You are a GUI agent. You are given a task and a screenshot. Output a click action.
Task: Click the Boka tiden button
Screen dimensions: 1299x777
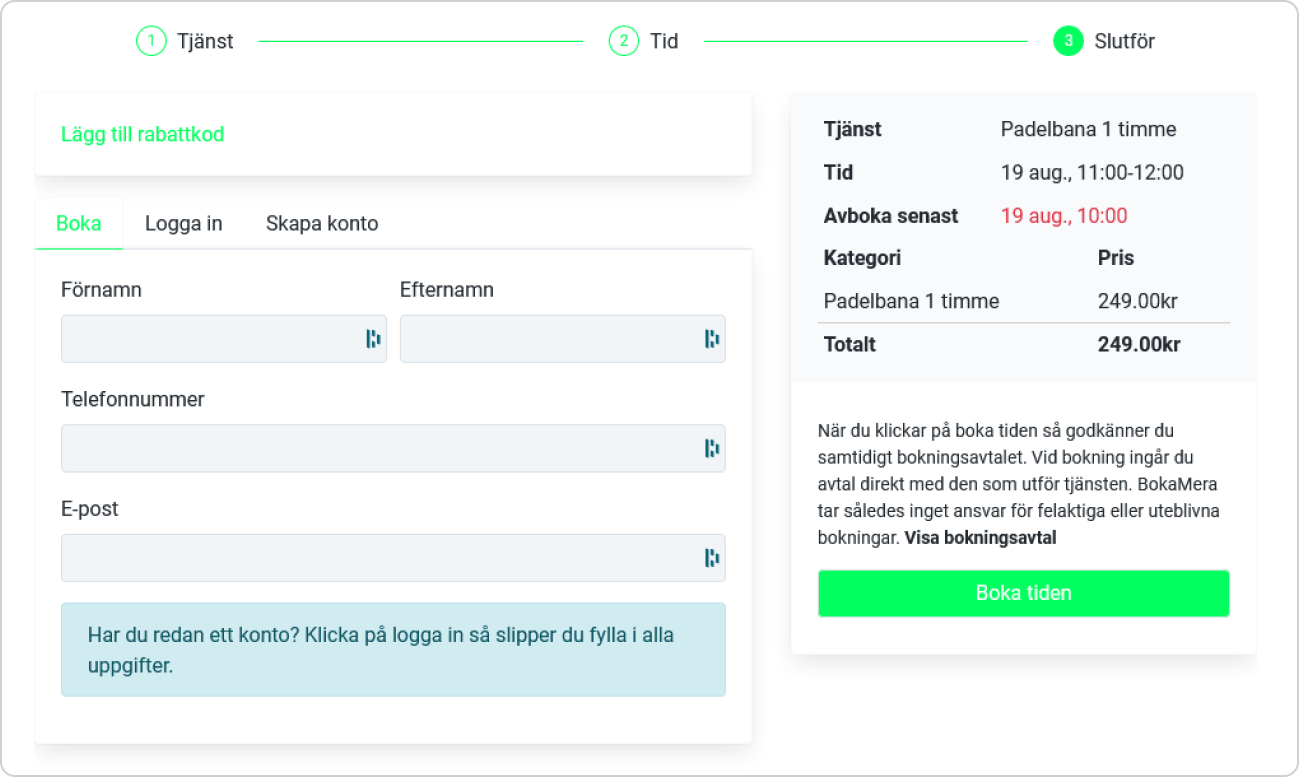click(x=1023, y=593)
